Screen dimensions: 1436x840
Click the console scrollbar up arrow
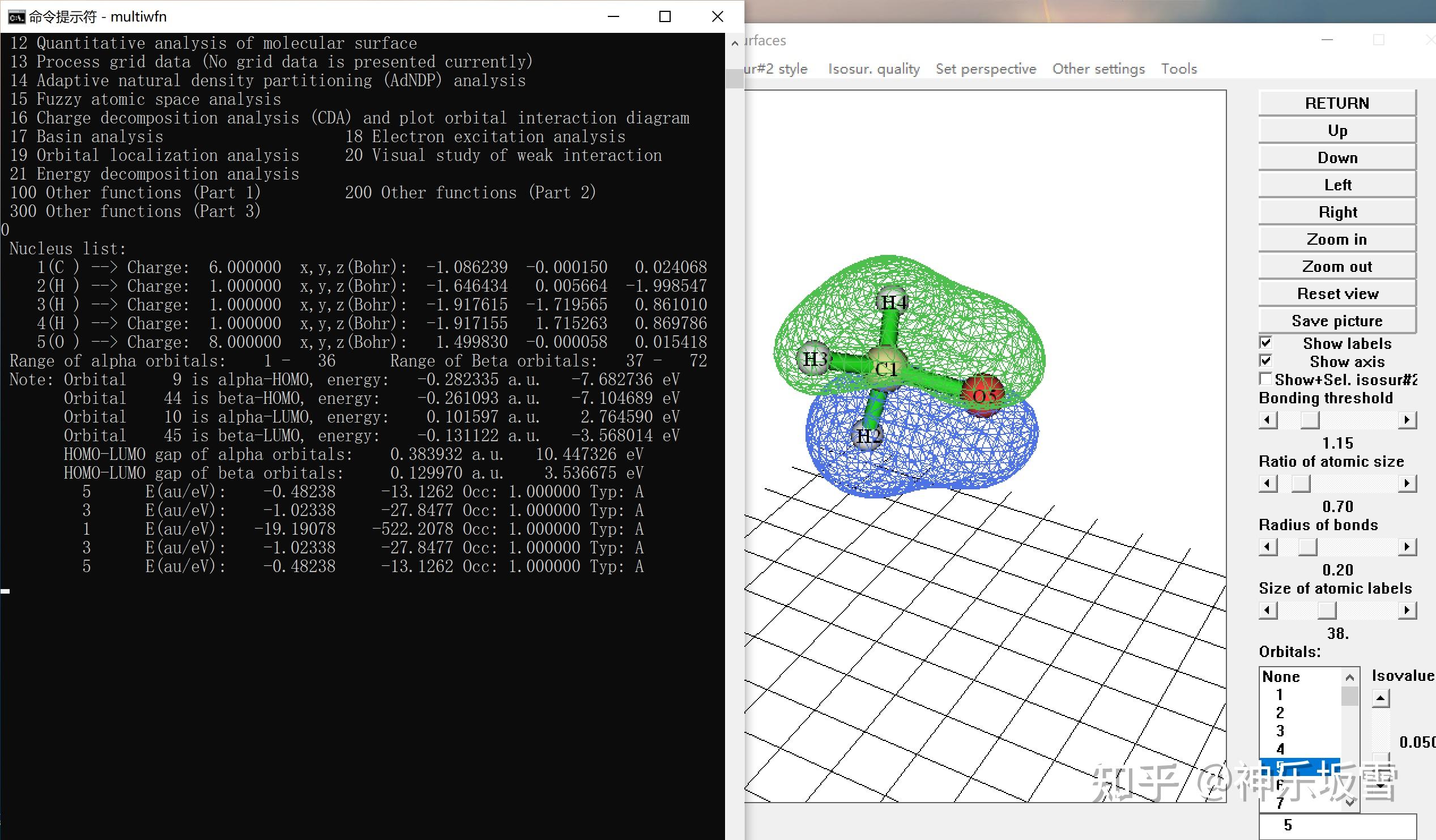tap(735, 42)
